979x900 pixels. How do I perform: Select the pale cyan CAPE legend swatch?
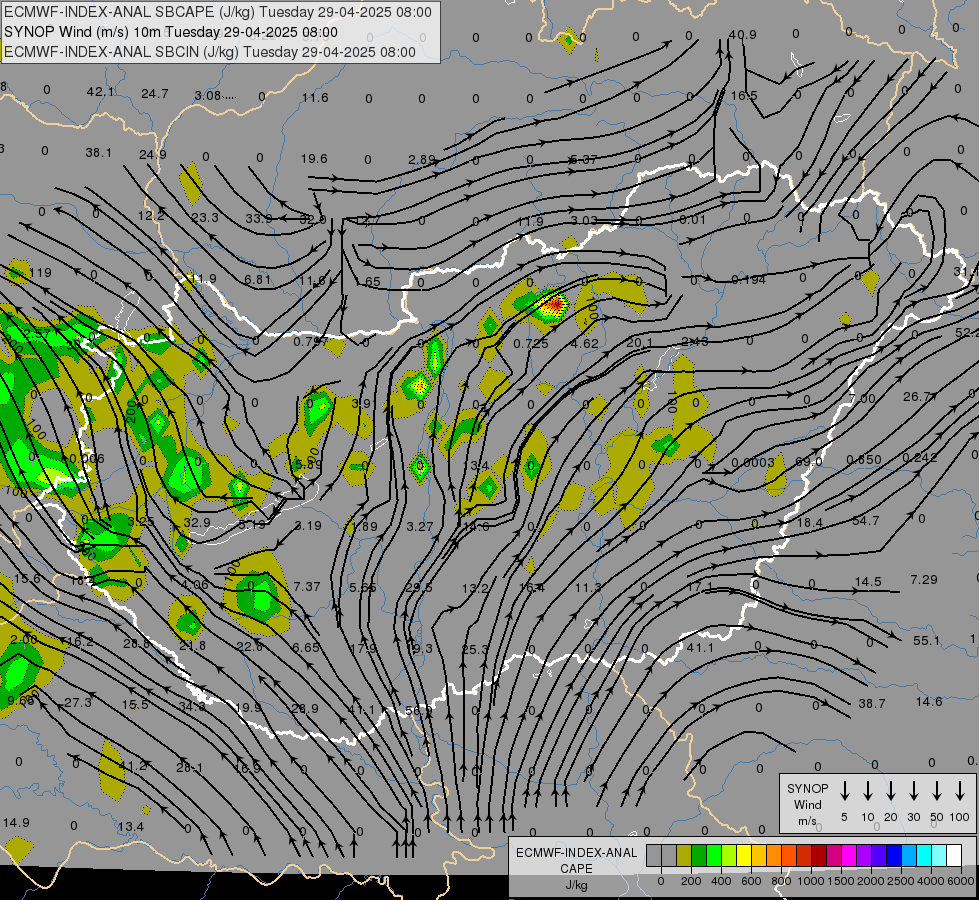(938, 856)
